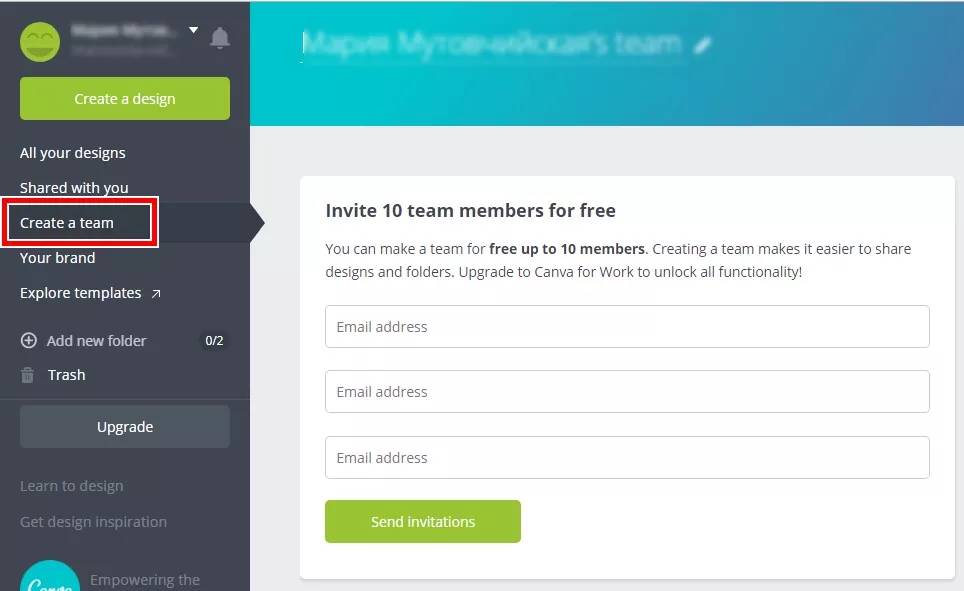Select Create a team menu item
The width and height of the screenshot is (964, 591).
(x=66, y=223)
